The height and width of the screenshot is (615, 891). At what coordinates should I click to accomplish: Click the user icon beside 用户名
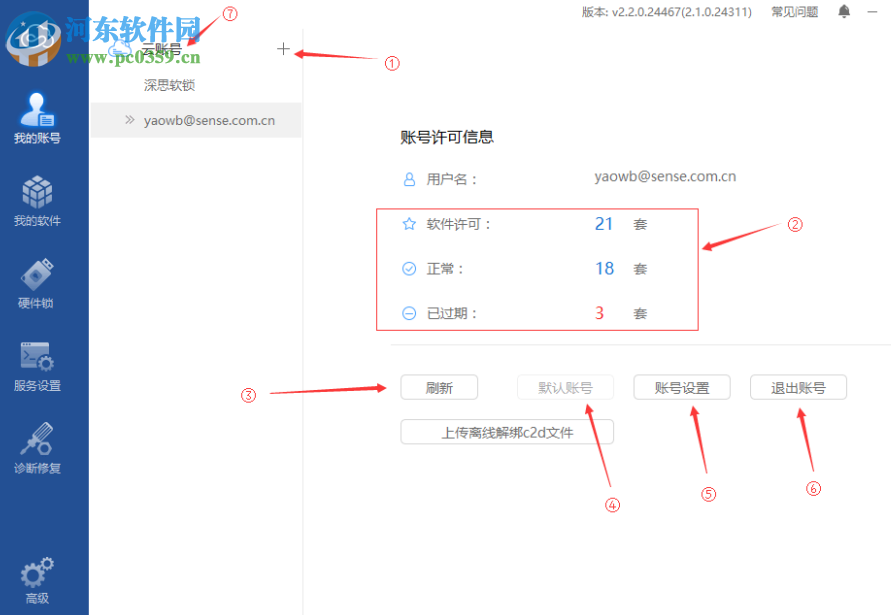coord(408,178)
